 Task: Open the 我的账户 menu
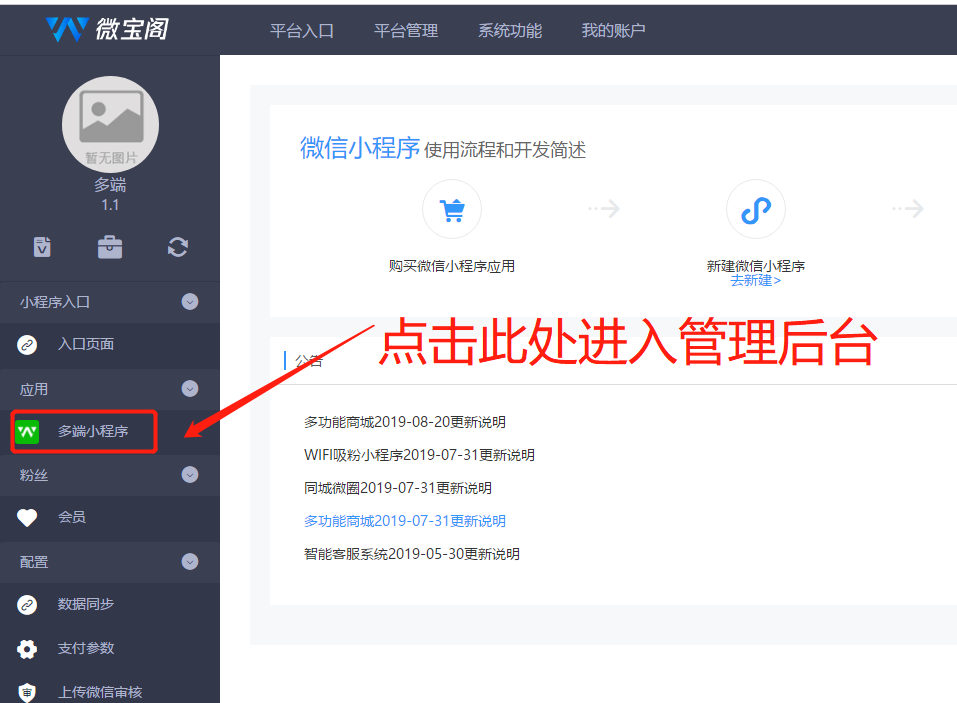click(613, 31)
